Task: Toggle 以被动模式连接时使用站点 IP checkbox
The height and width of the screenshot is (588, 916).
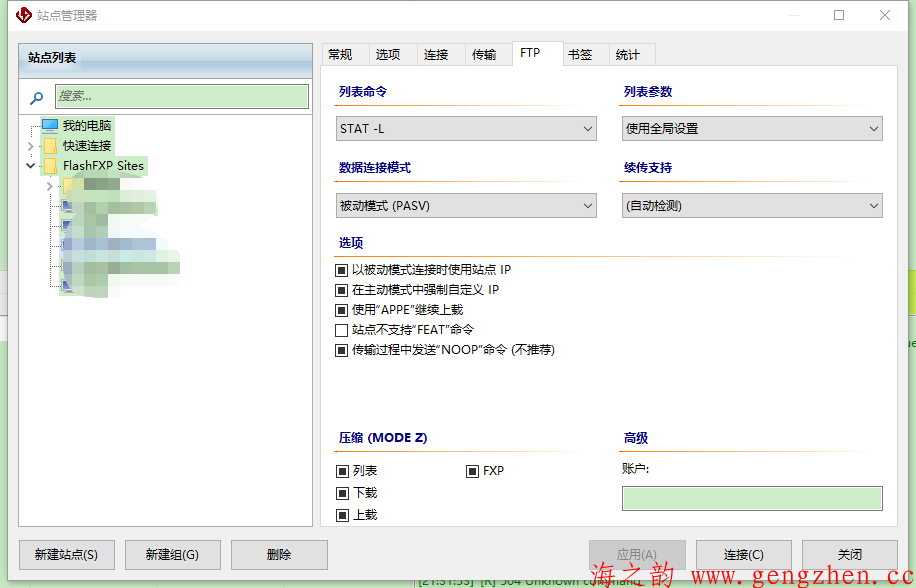Action: [x=342, y=270]
